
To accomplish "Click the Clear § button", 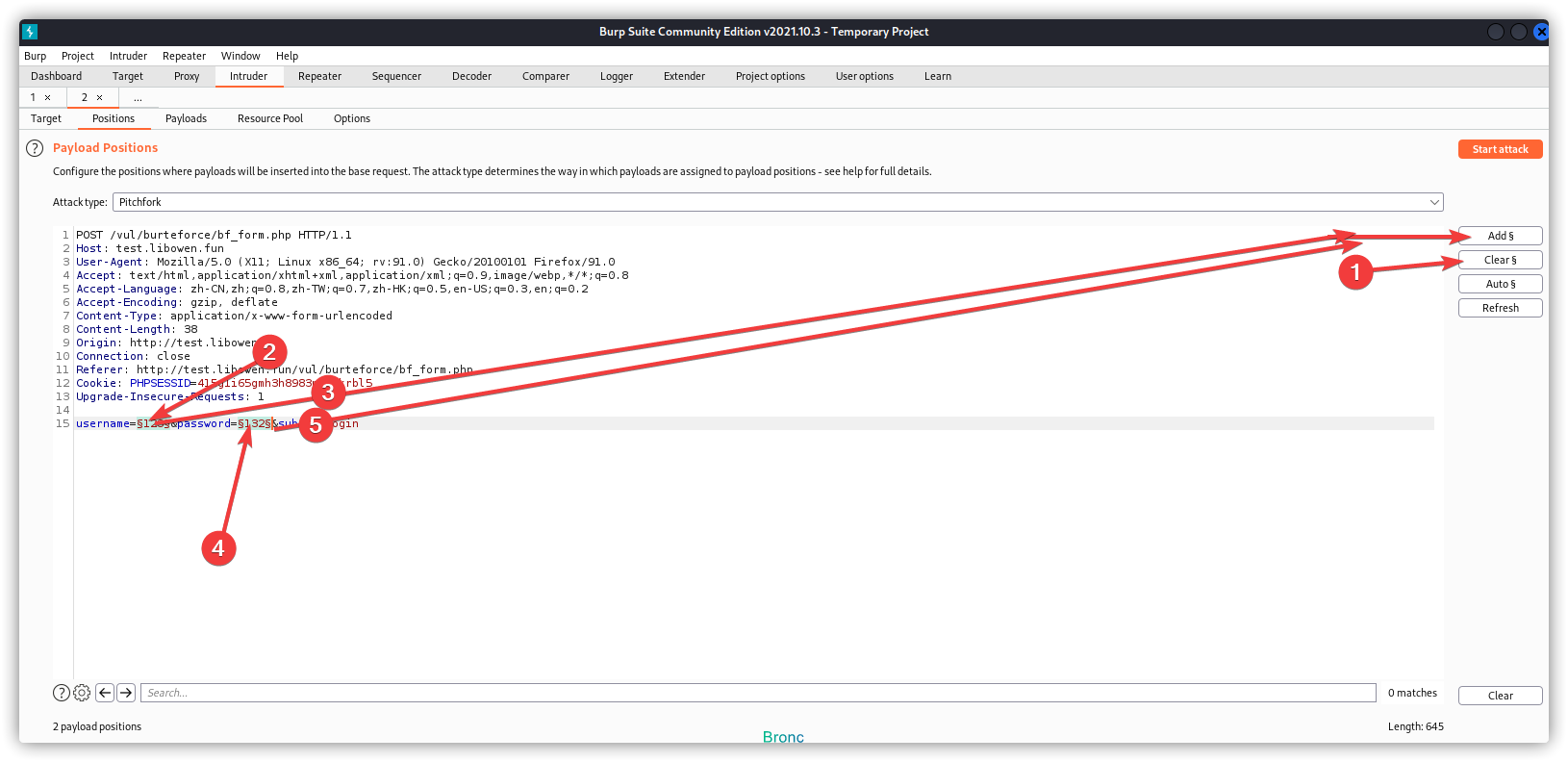I will click(1501, 260).
